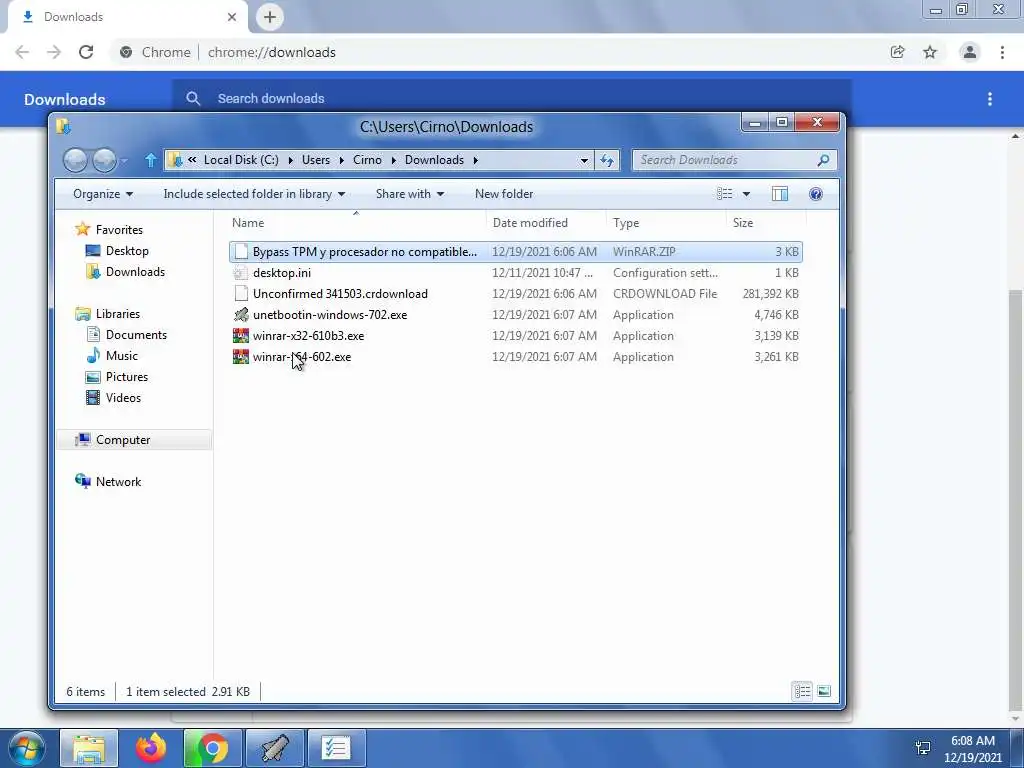Click the Chrome share page icon
Screen dimensions: 1024x768
[x=897, y=52]
